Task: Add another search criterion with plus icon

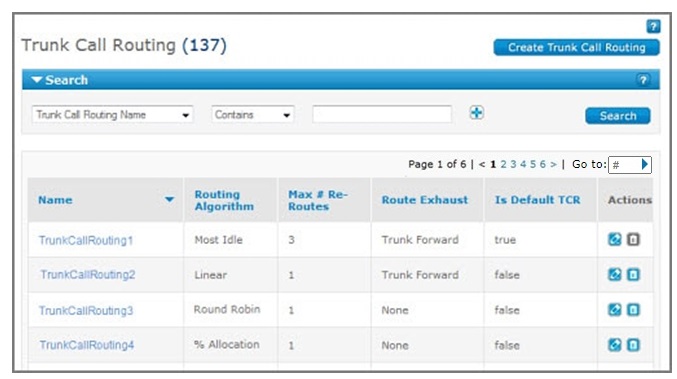Action: 476,113
